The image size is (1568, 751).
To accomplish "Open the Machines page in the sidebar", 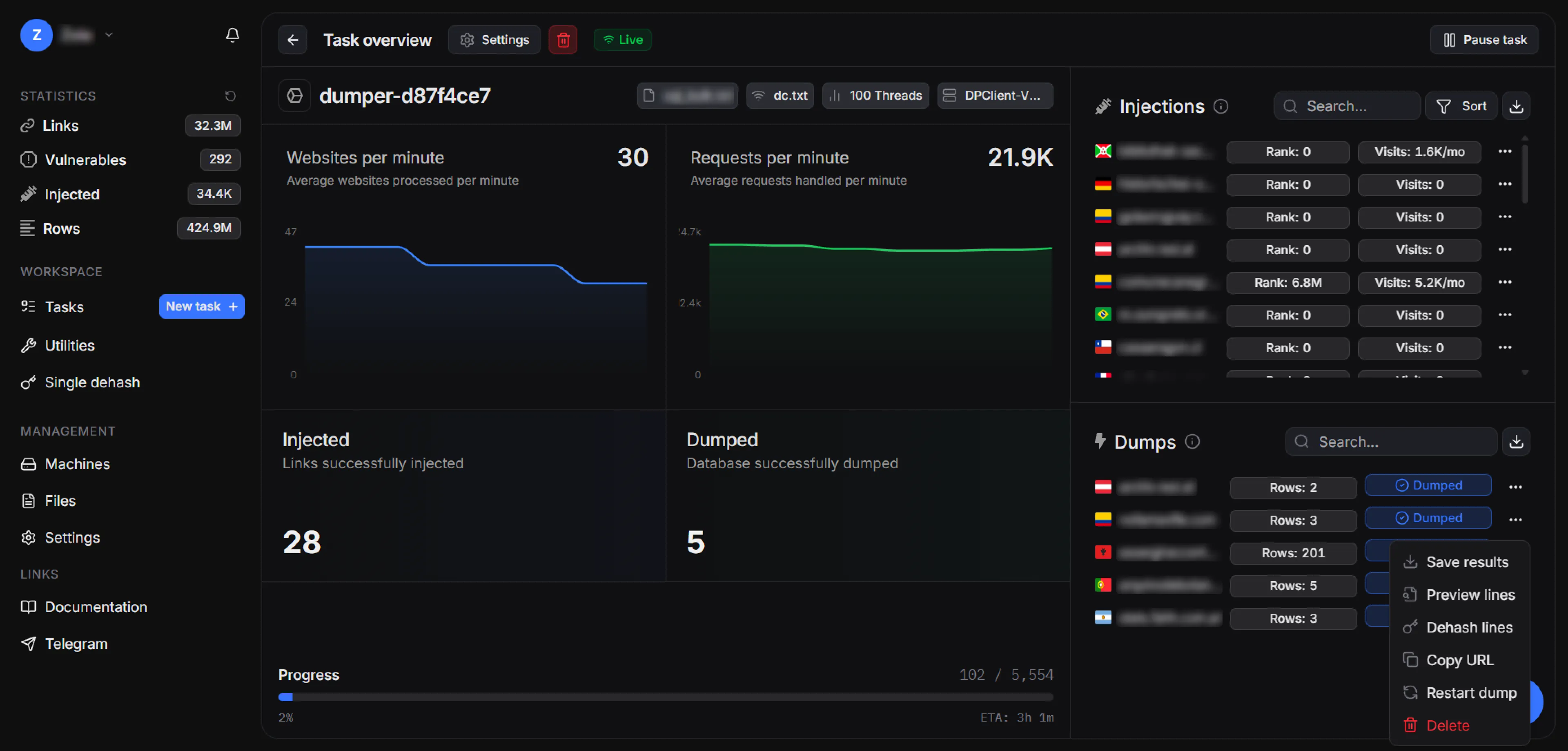I will [77, 464].
